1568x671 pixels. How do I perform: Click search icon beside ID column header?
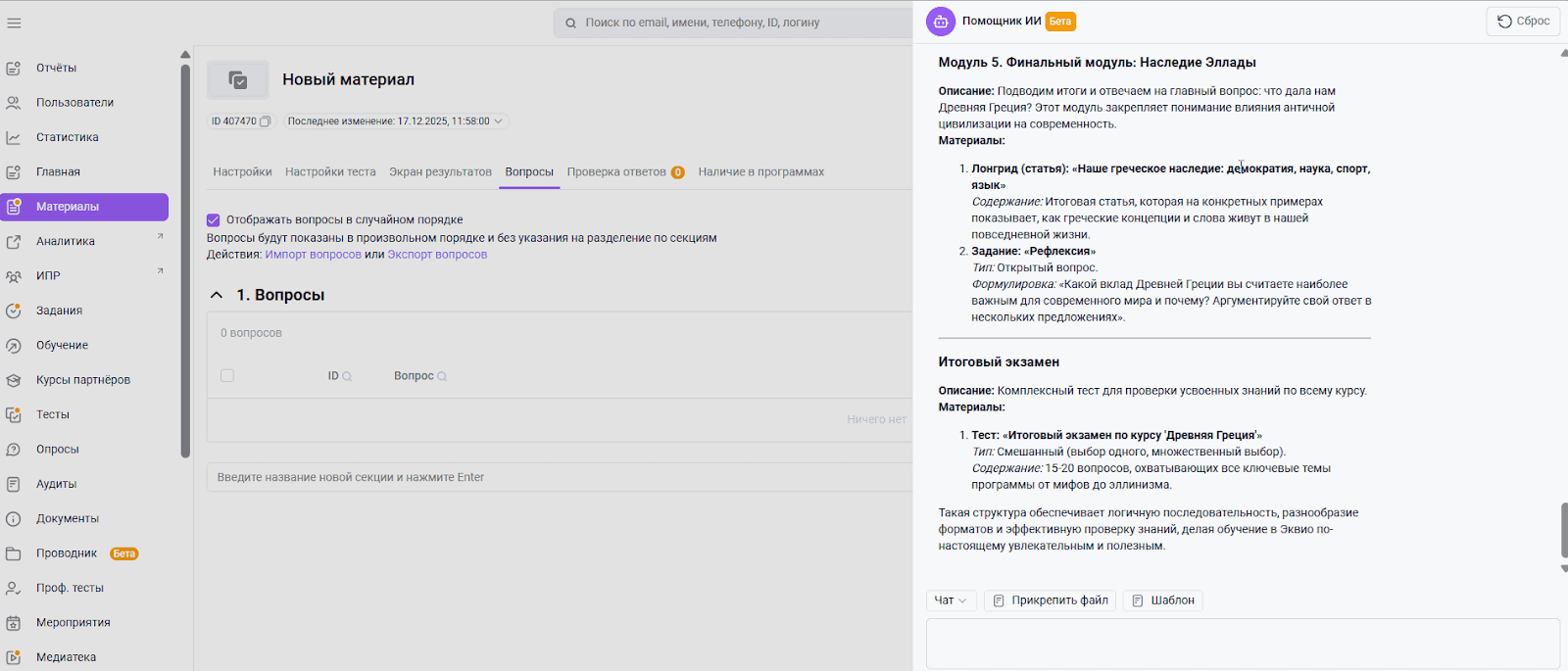click(347, 376)
